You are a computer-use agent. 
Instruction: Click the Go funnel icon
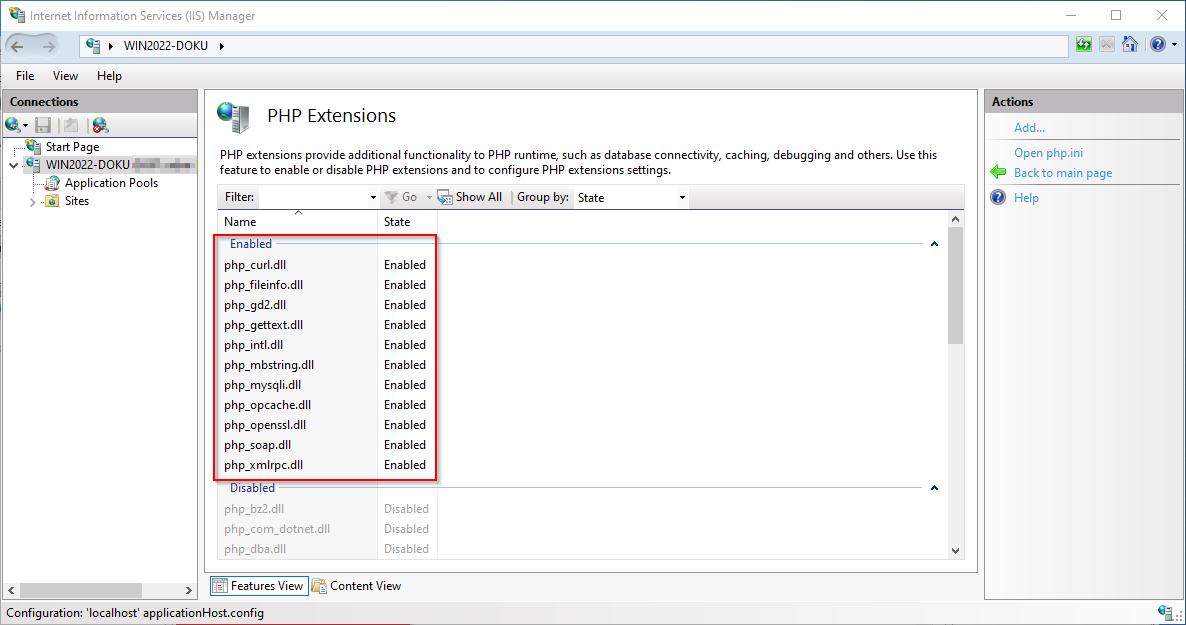click(391, 197)
